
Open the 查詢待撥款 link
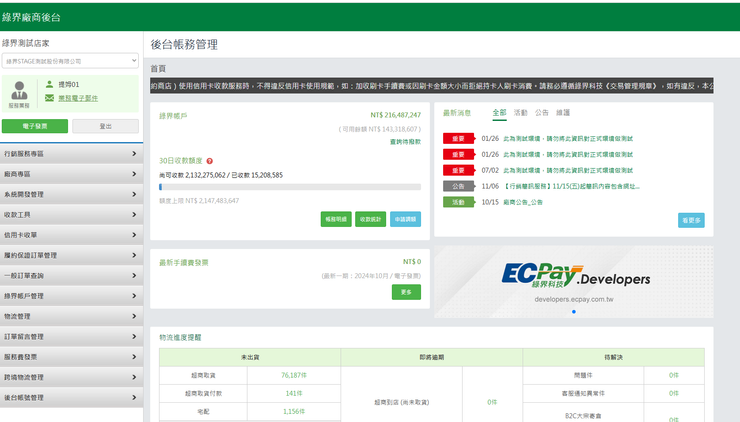click(x=405, y=142)
